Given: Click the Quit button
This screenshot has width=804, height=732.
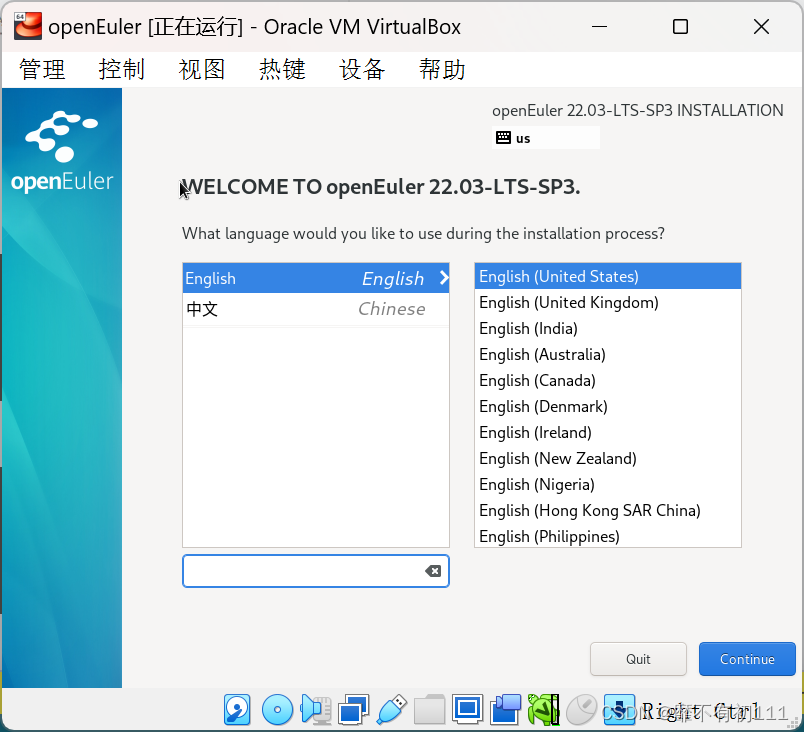Looking at the screenshot, I should click(x=638, y=659).
